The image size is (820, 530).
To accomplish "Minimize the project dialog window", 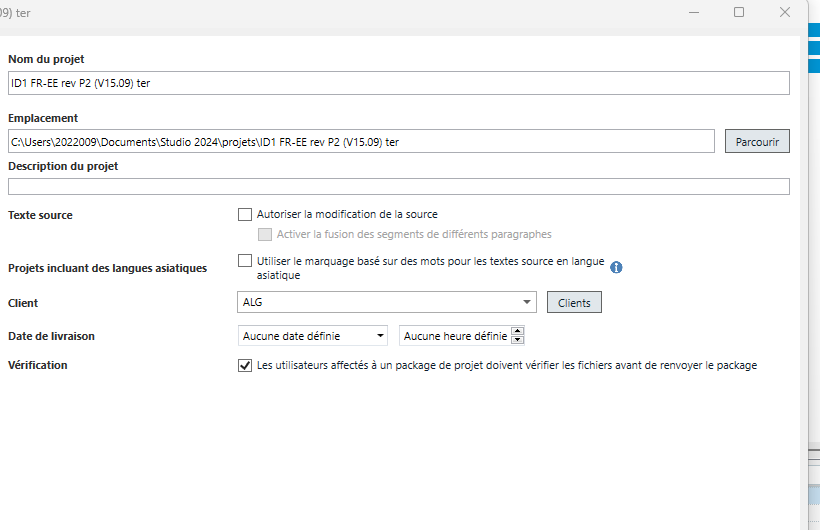I will click(694, 13).
